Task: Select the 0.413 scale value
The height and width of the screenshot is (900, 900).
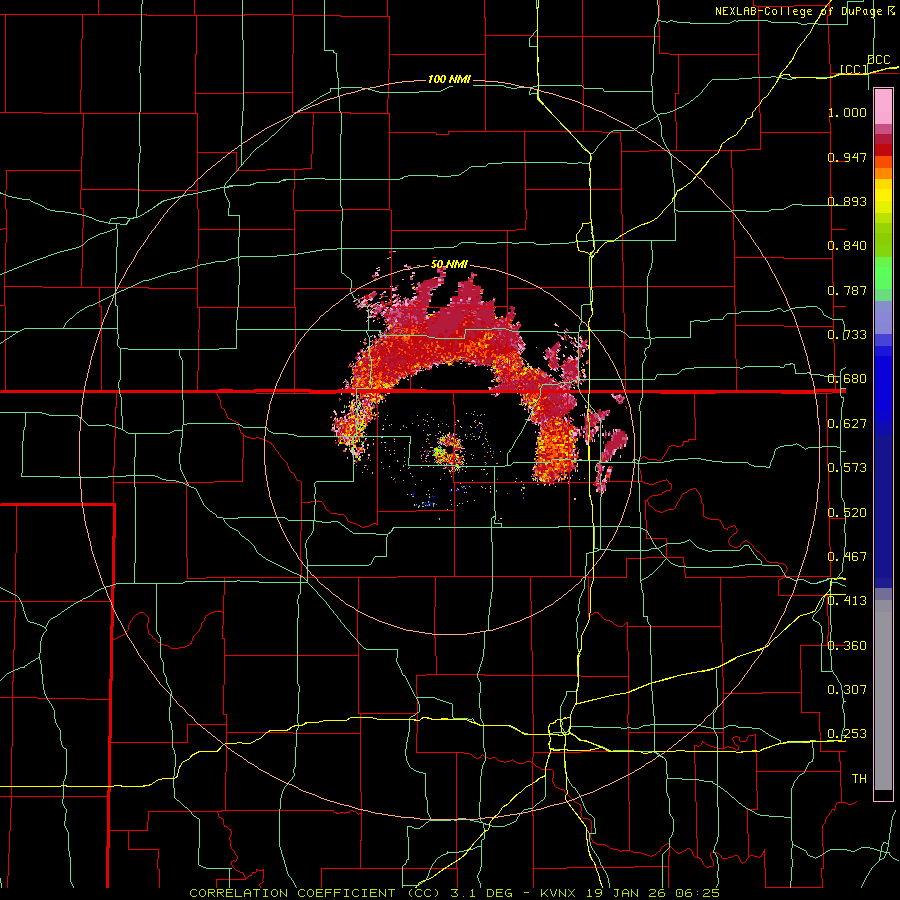Action: (847, 601)
